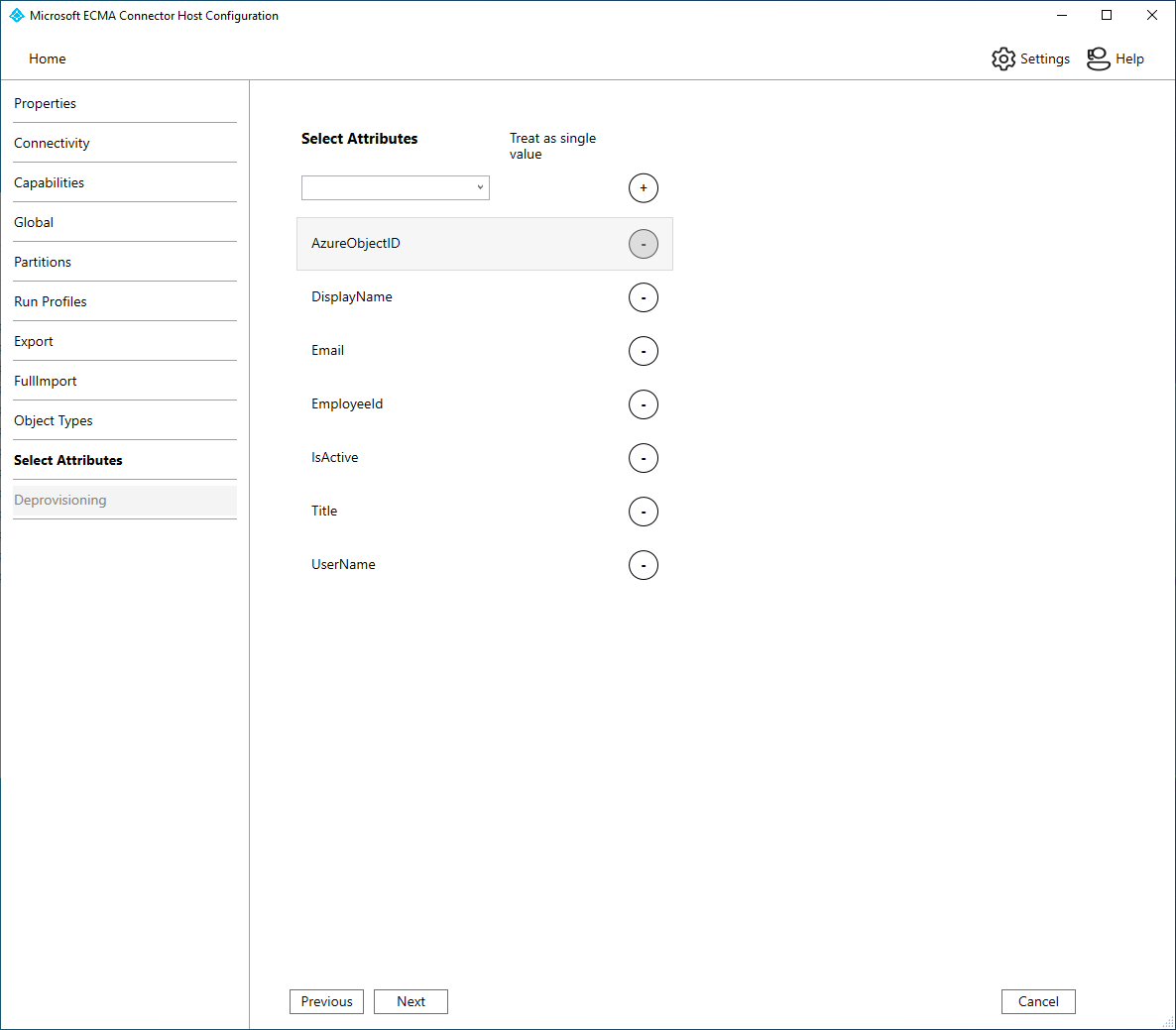The width and height of the screenshot is (1176, 1030).
Task: Remove the UserName attribute
Action: point(643,565)
